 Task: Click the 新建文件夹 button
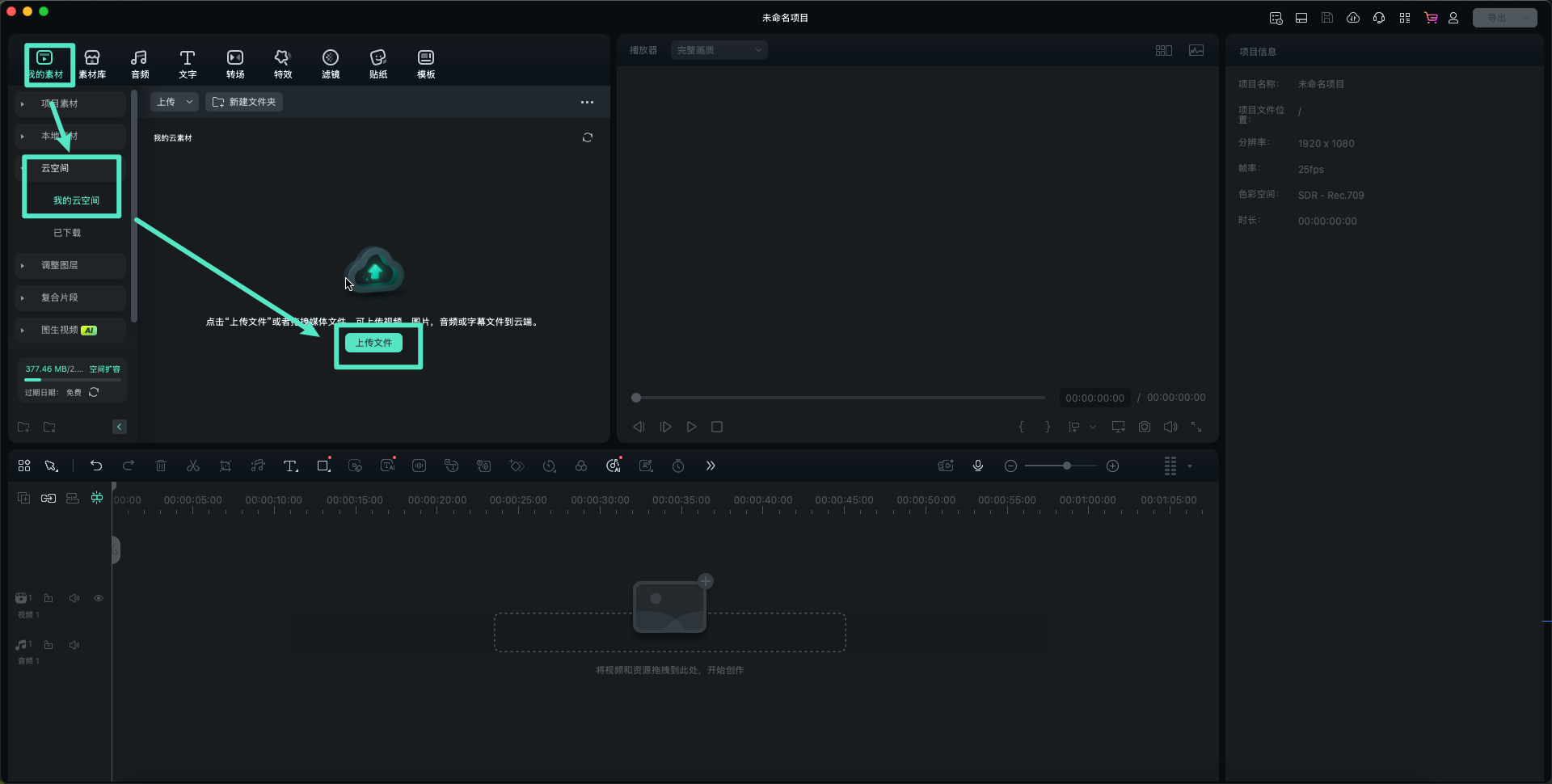point(244,102)
